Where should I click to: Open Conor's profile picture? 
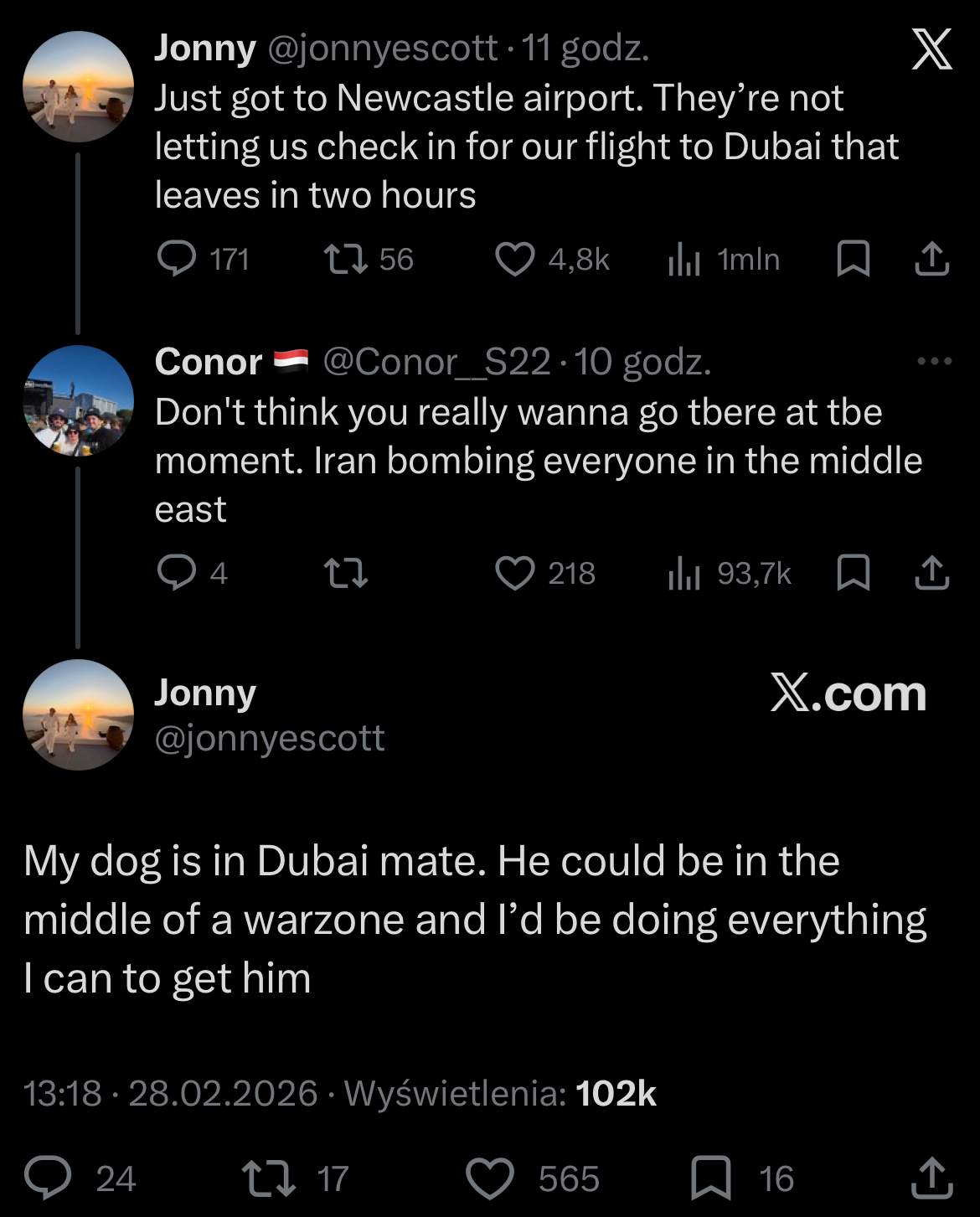click(78, 400)
